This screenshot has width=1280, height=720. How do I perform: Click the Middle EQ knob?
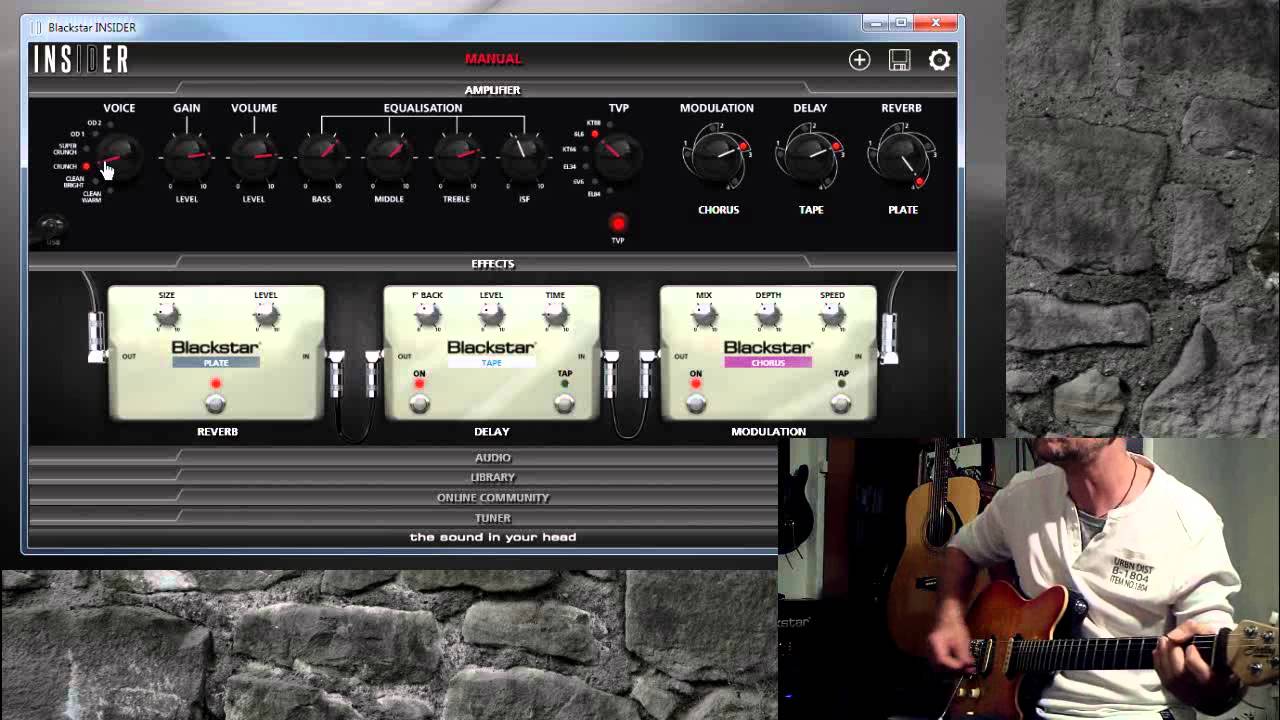[389, 157]
